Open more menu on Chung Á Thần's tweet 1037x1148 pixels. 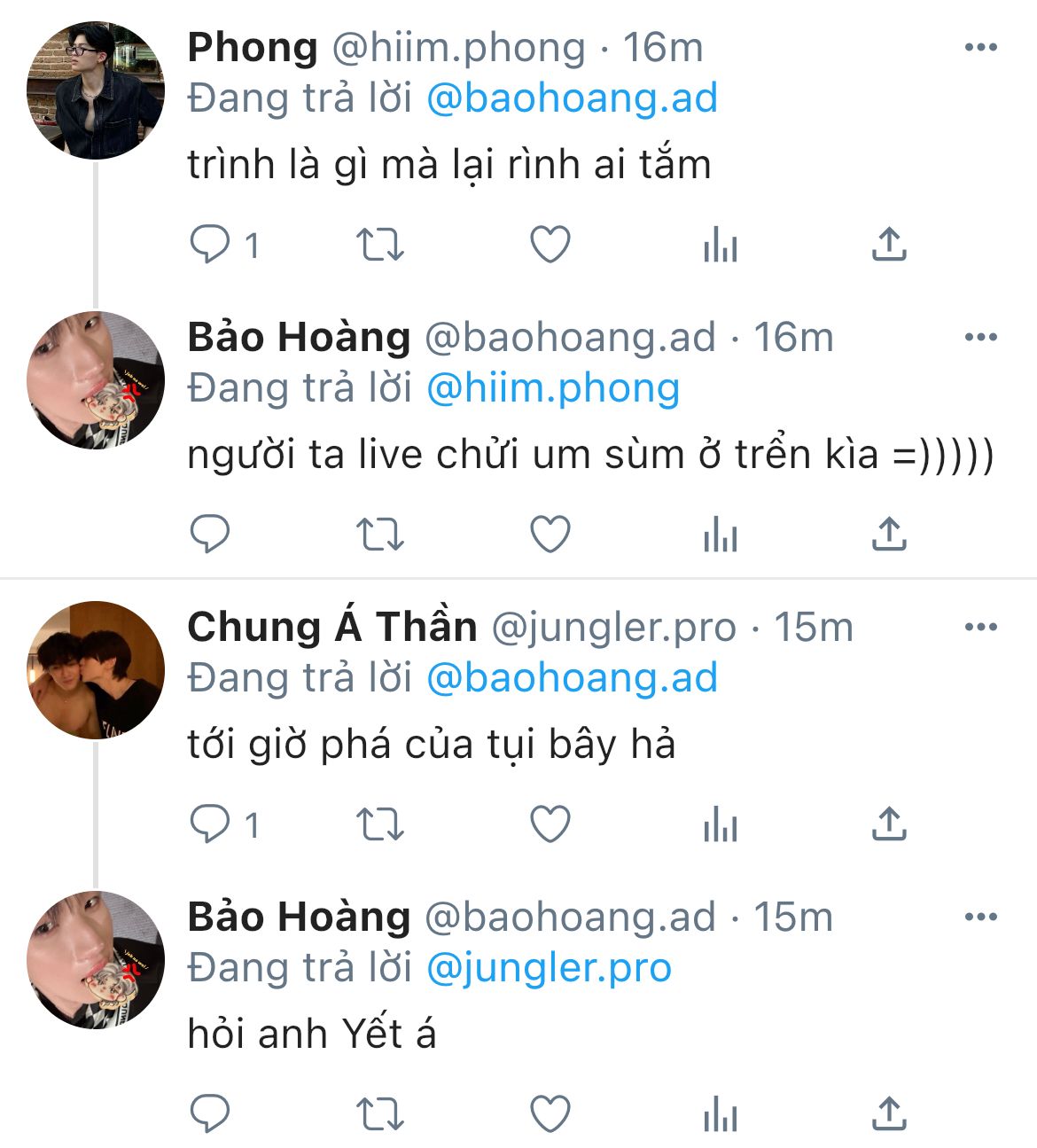pyautogui.click(x=980, y=628)
